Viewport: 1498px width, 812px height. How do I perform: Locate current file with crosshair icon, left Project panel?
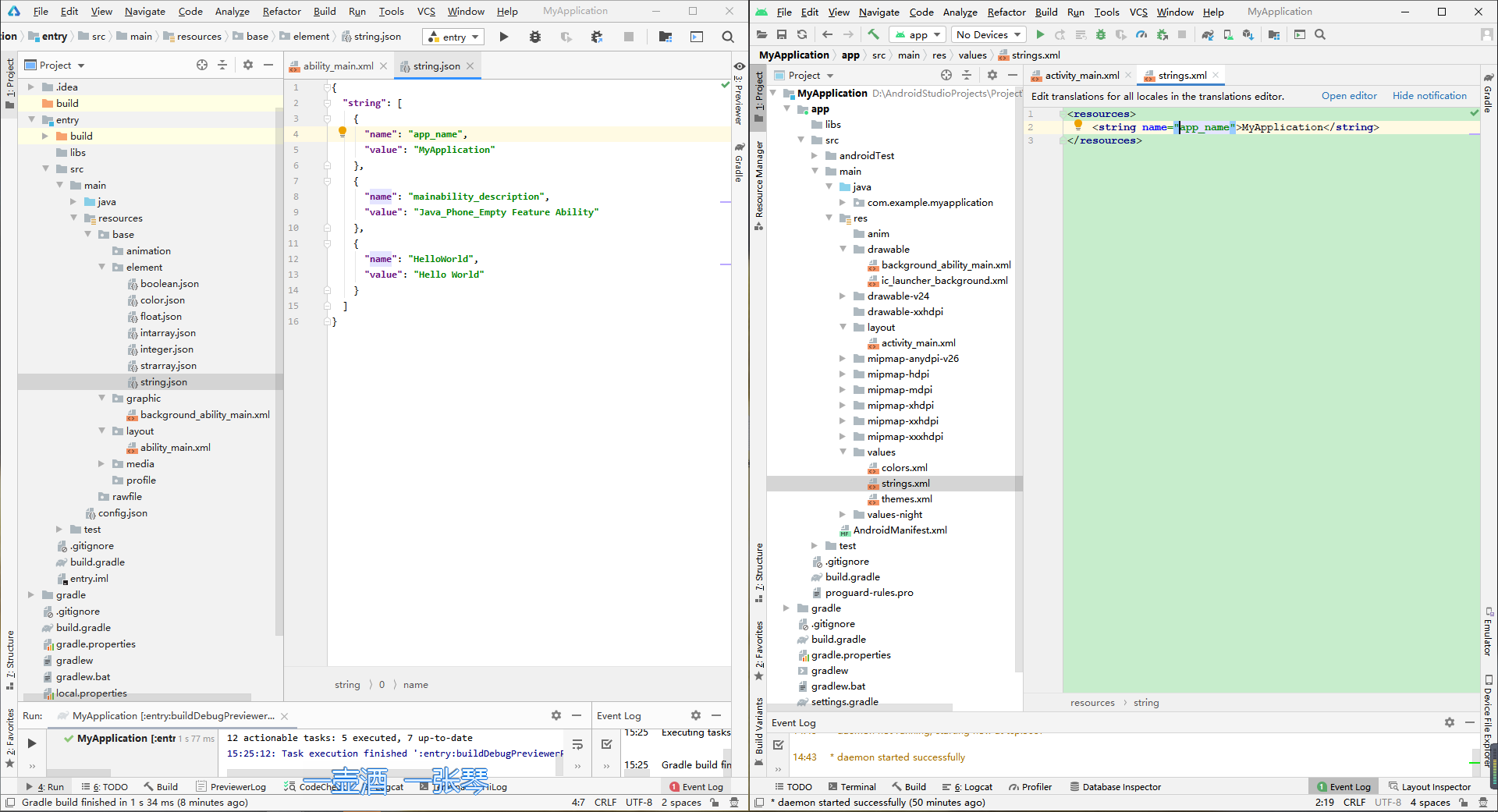tap(202, 65)
